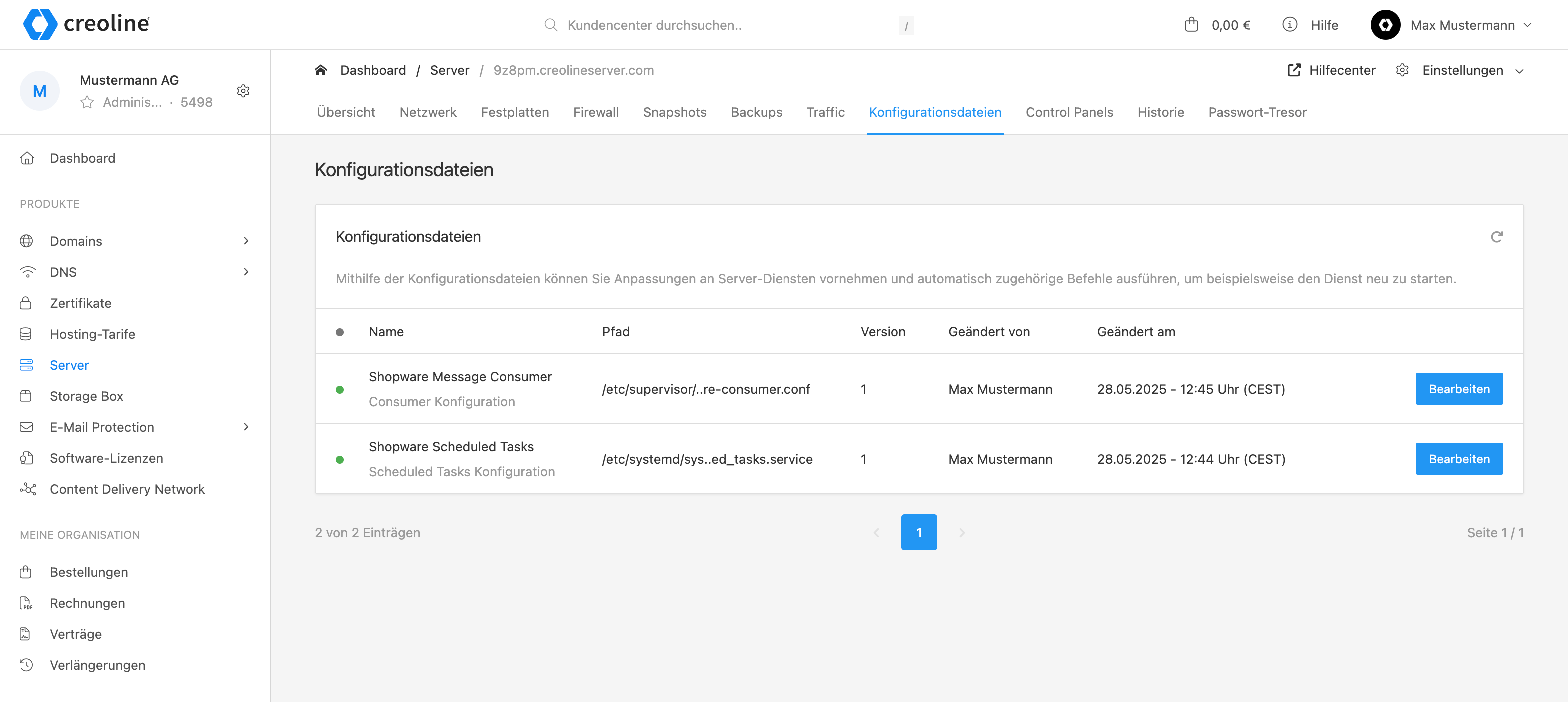
Task: Click the search magnifier icon
Action: click(551, 25)
